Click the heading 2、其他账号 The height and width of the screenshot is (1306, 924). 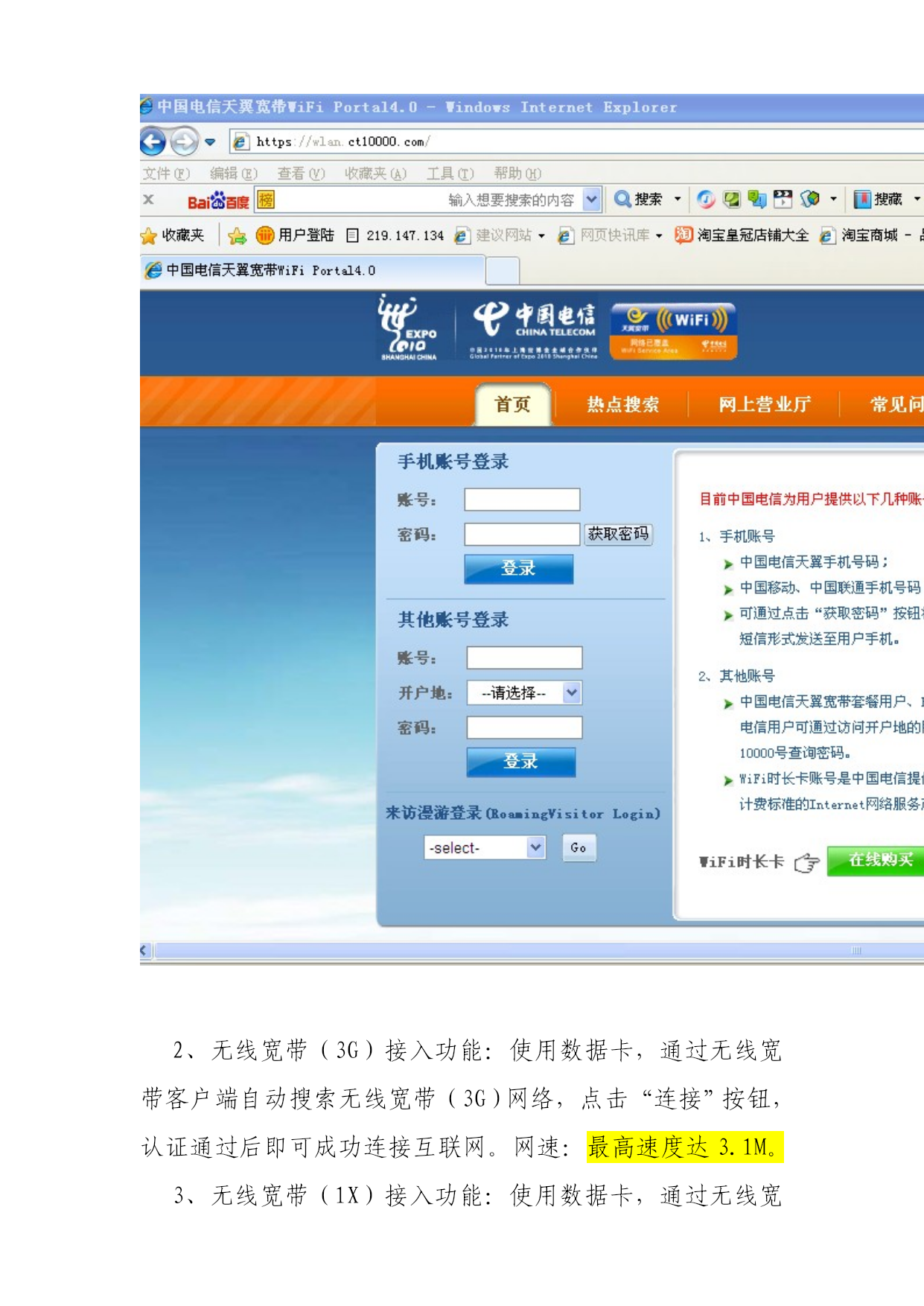(737, 676)
